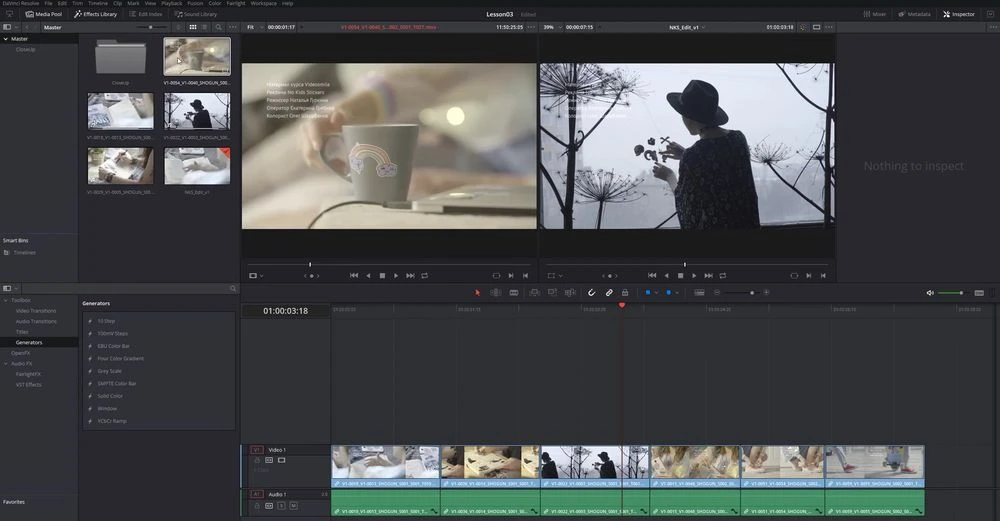Solo the Audio 1 track

[281, 506]
